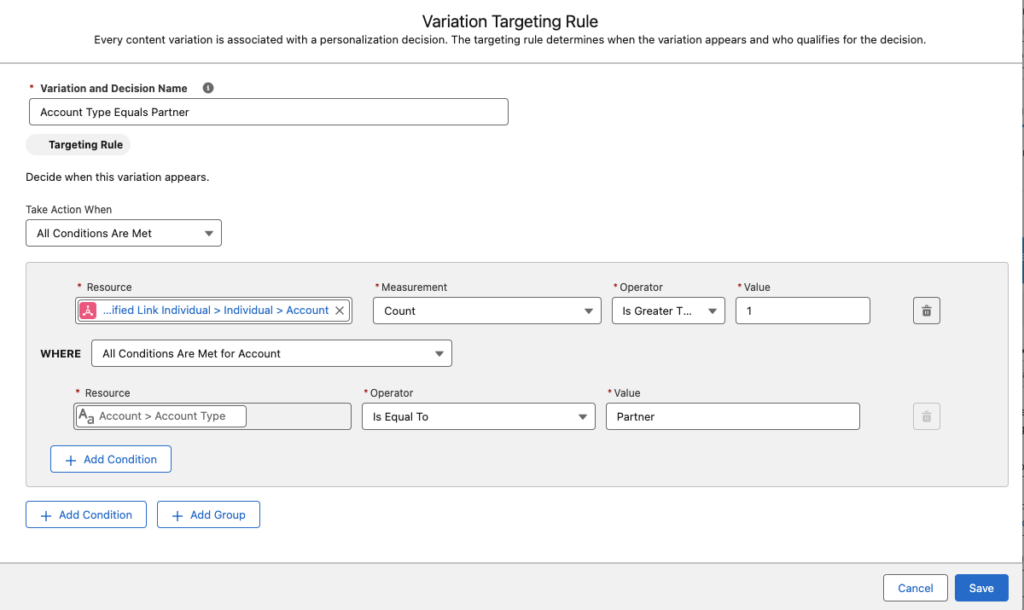The image size is (1024, 610).
Task: Click the Value field containing Partner
Action: (732, 417)
